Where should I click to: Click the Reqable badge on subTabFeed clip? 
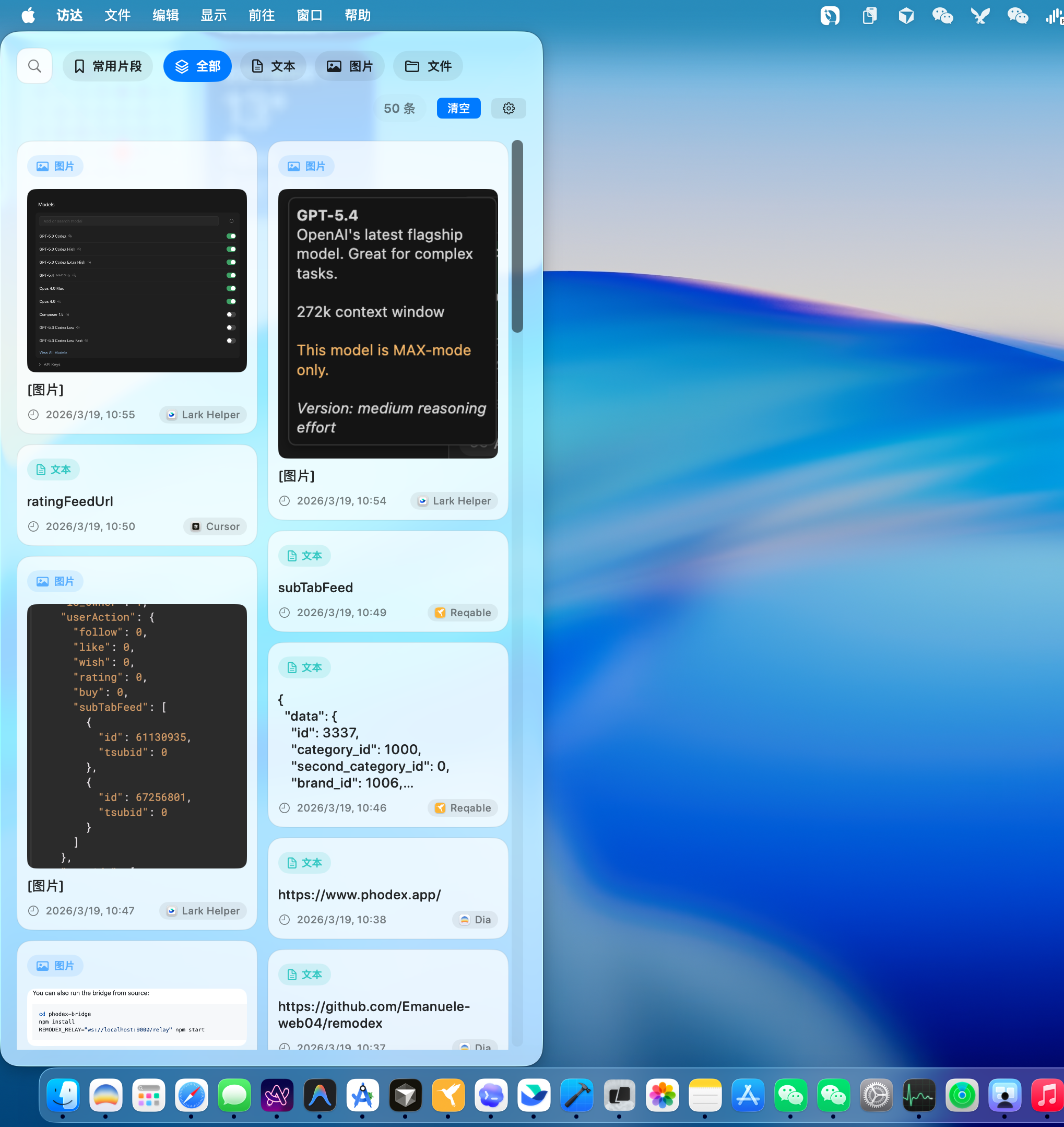[462, 612]
